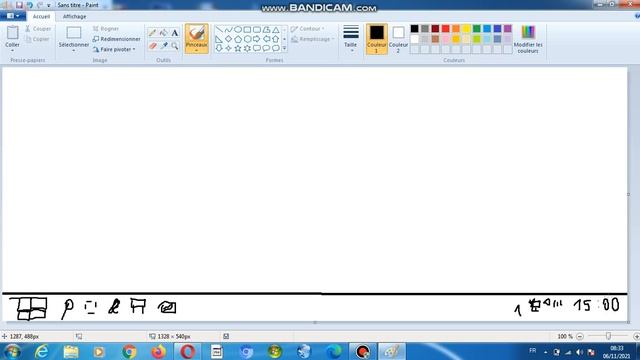
Task: Open Google Chrome from taskbar
Action: coord(129,351)
